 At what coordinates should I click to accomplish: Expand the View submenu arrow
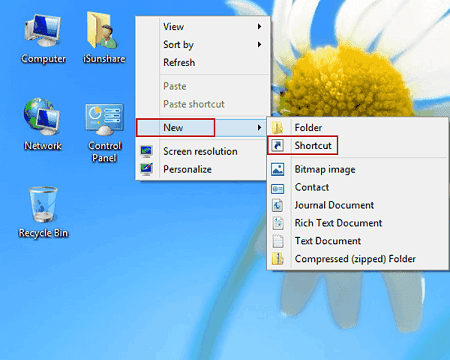[259, 26]
